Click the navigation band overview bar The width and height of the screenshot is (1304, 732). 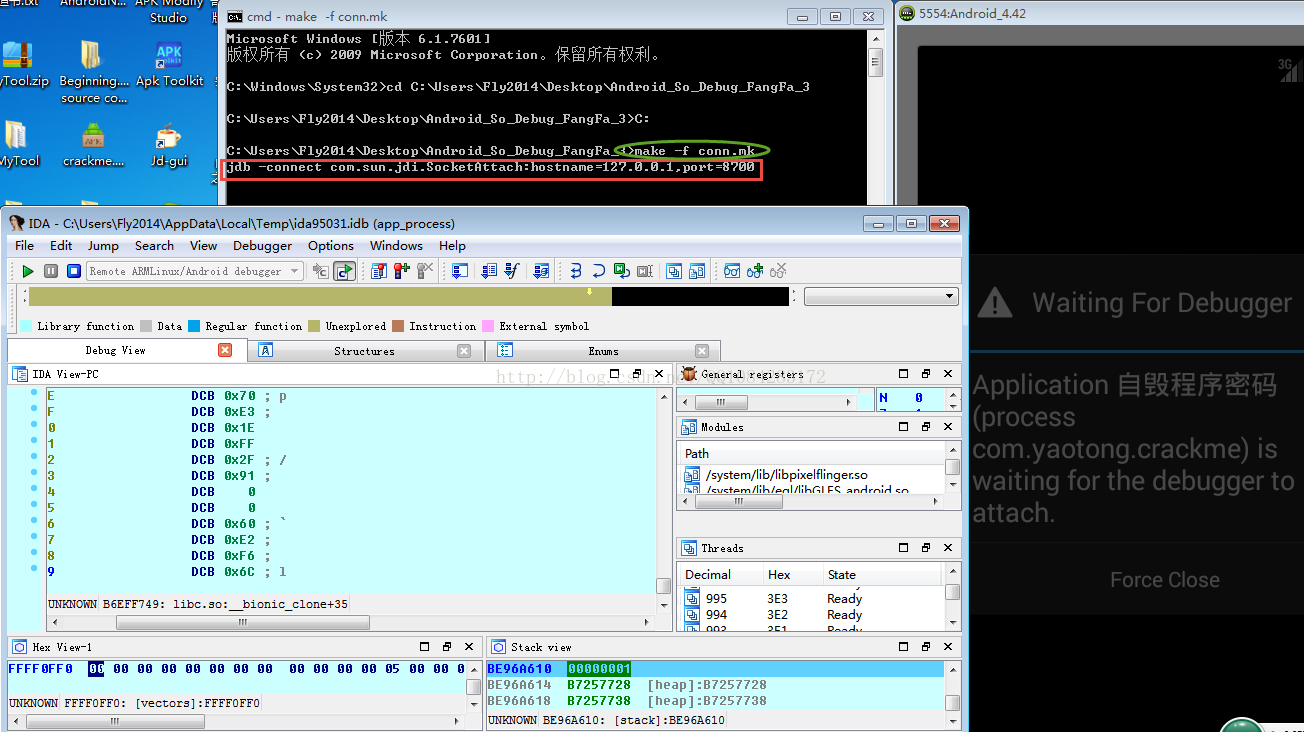coord(408,297)
